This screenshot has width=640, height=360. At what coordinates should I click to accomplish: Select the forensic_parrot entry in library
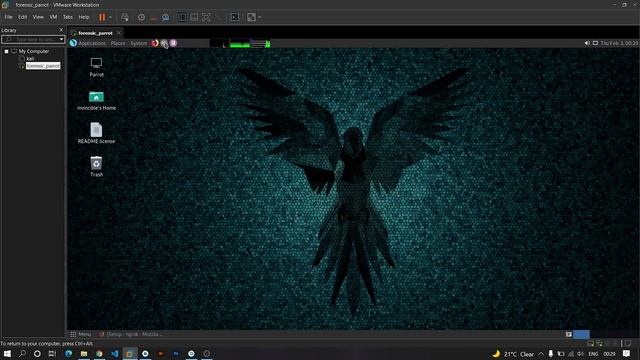[43, 66]
